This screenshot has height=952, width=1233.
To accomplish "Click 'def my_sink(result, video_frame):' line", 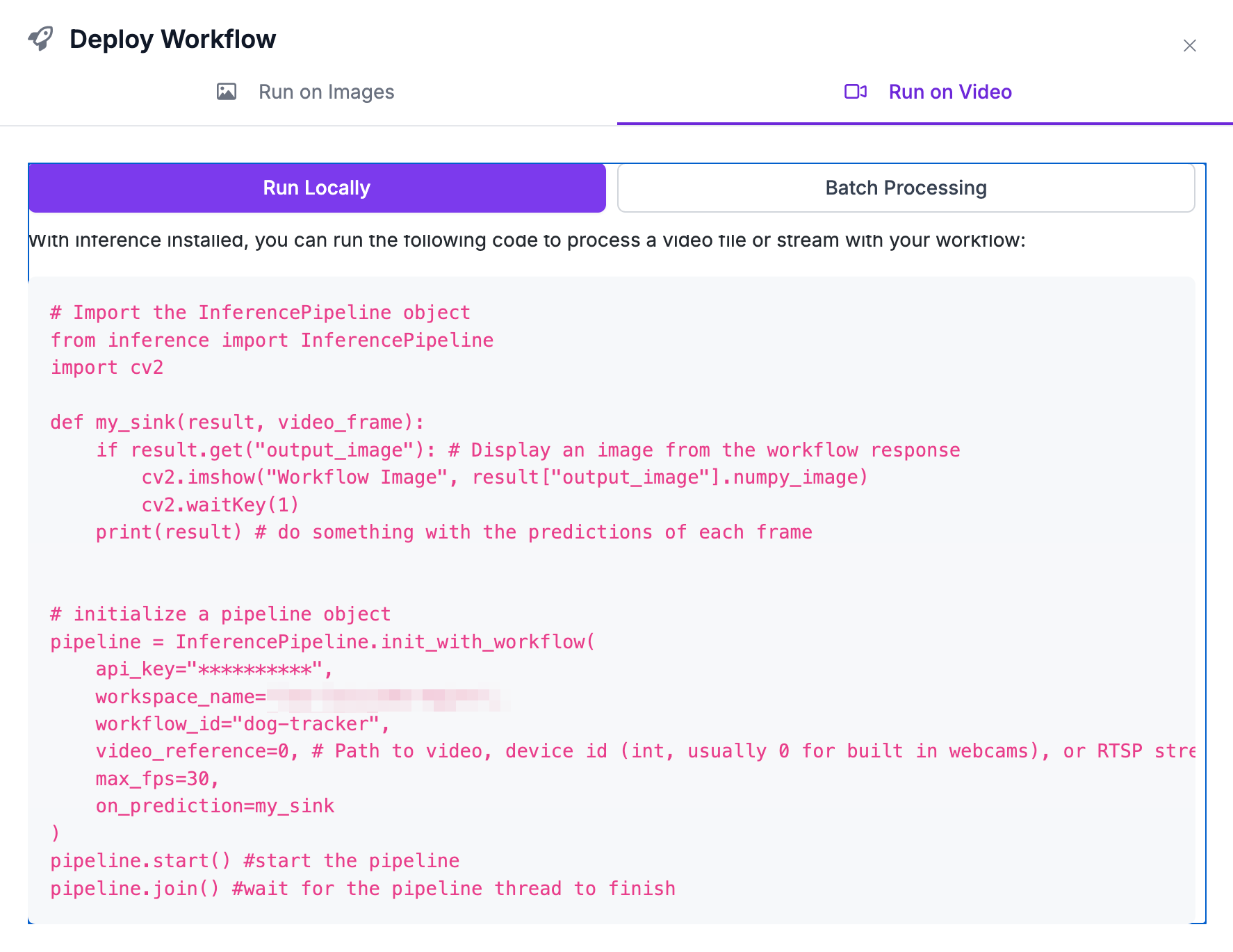I will click(237, 422).
